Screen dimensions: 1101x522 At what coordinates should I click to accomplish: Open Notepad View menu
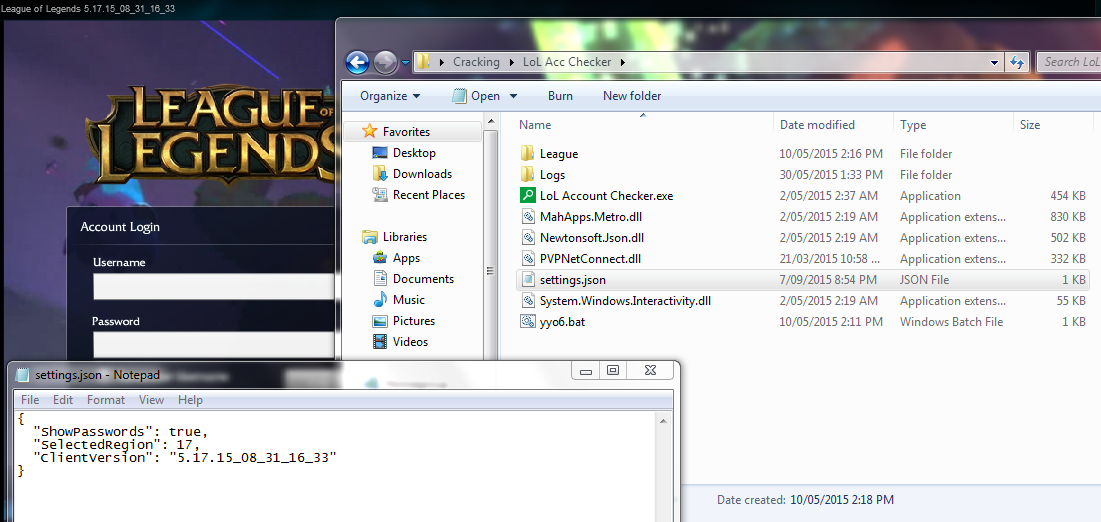151,400
